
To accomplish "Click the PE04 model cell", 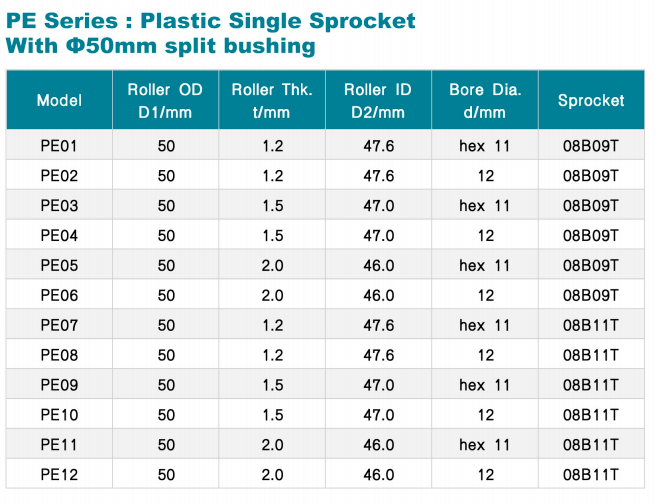I will pyautogui.click(x=59, y=236).
